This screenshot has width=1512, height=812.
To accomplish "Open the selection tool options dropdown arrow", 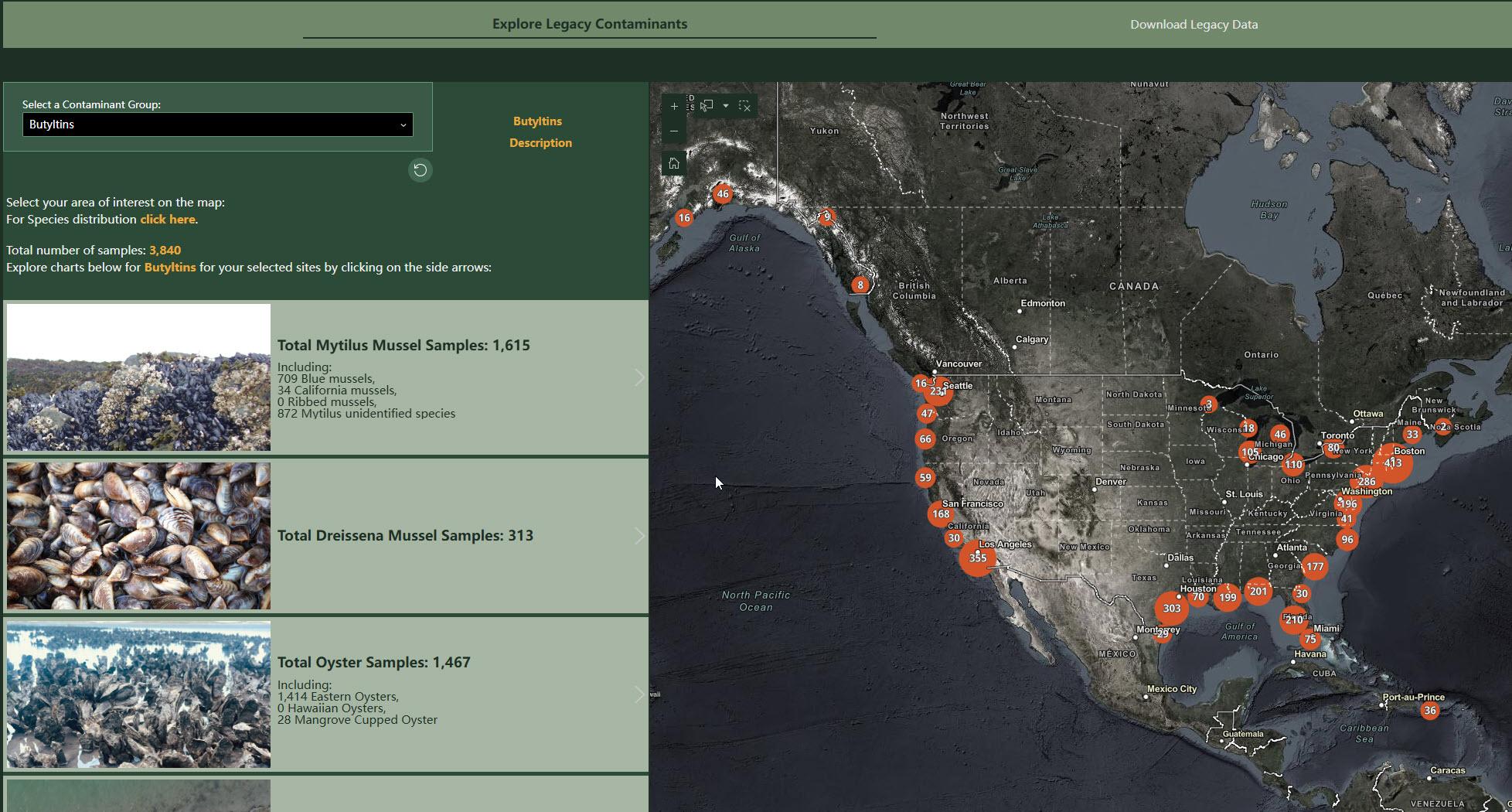I will pos(725,106).
